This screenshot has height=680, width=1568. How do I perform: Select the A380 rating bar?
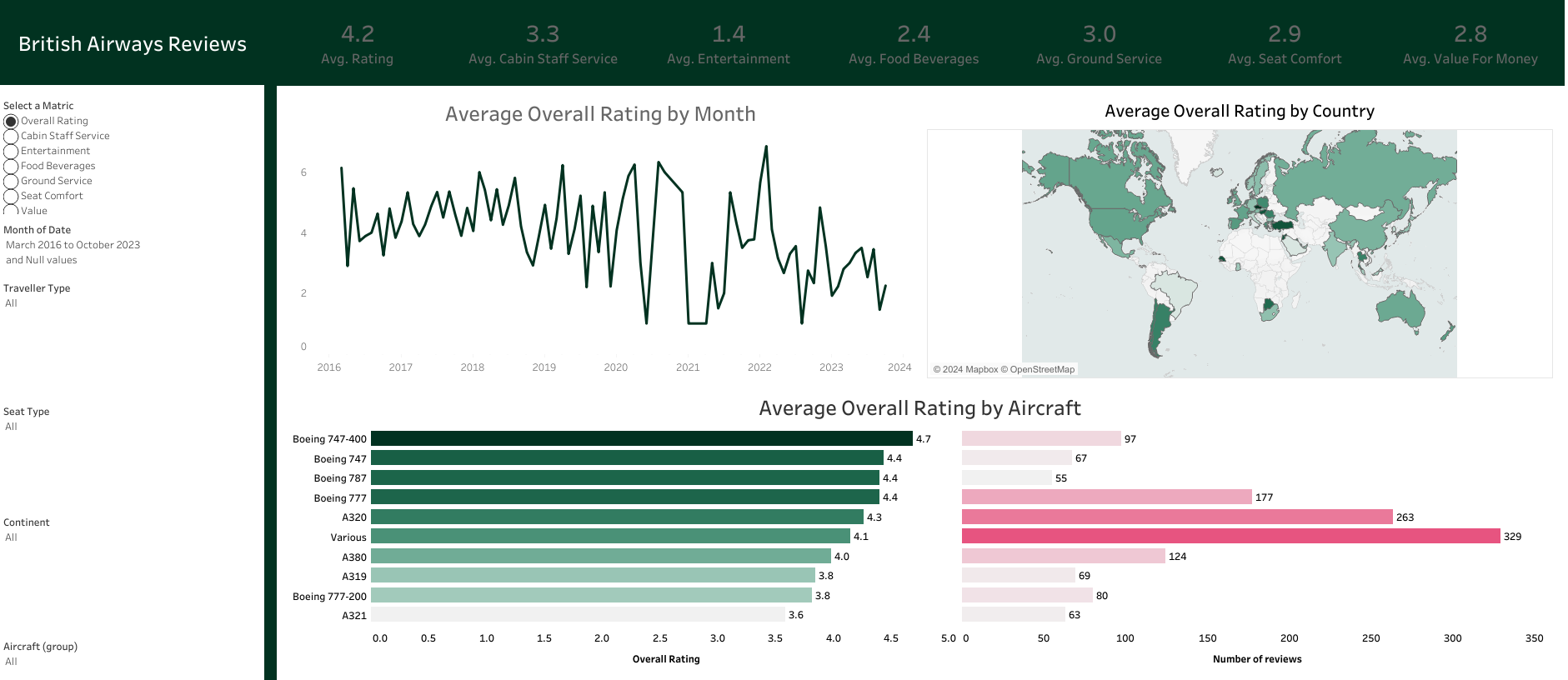(x=601, y=556)
